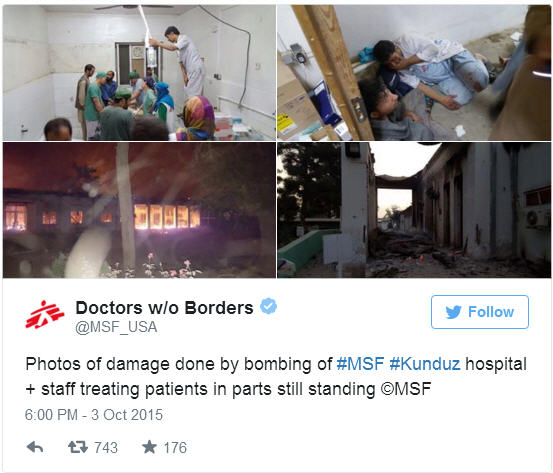Click the reply arrow icon

click(35, 447)
